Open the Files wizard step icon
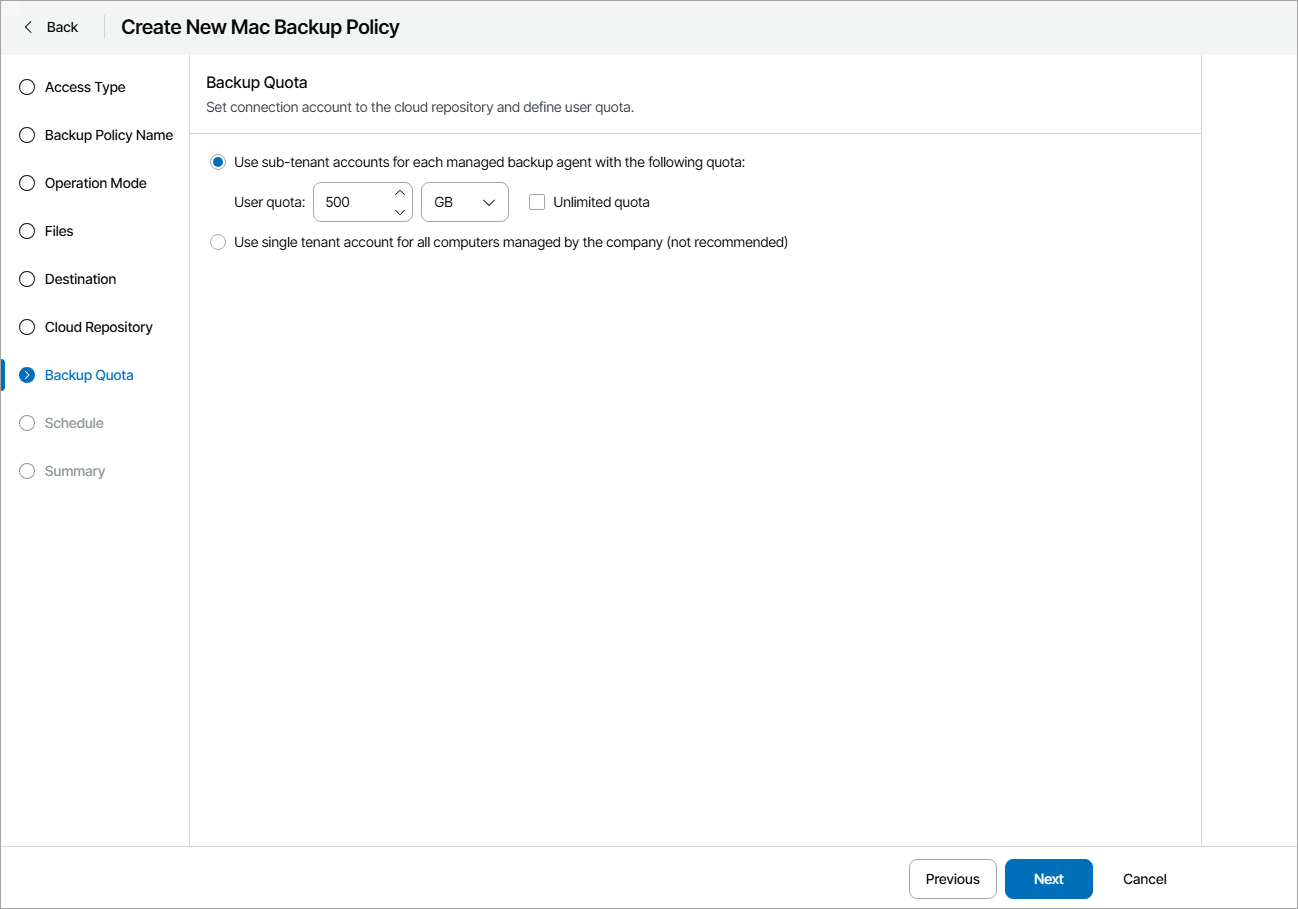The height and width of the screenshot is (909, 1298). click(26, 231)
